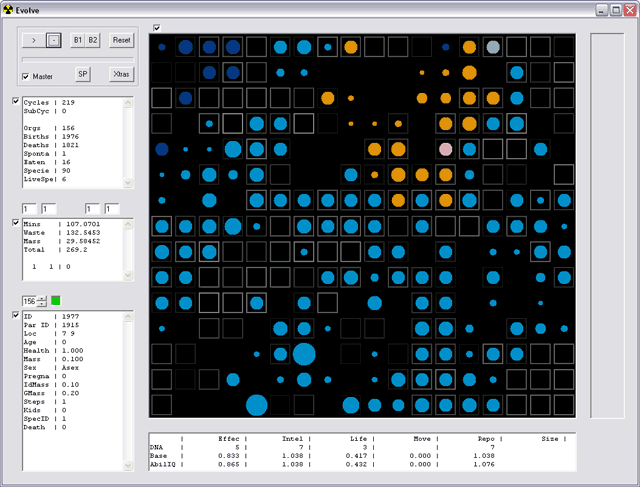This screenshot has width=640, height=487.
Task: Click the 'Loc | 7 9' row
Action: [x=49, y=334]
